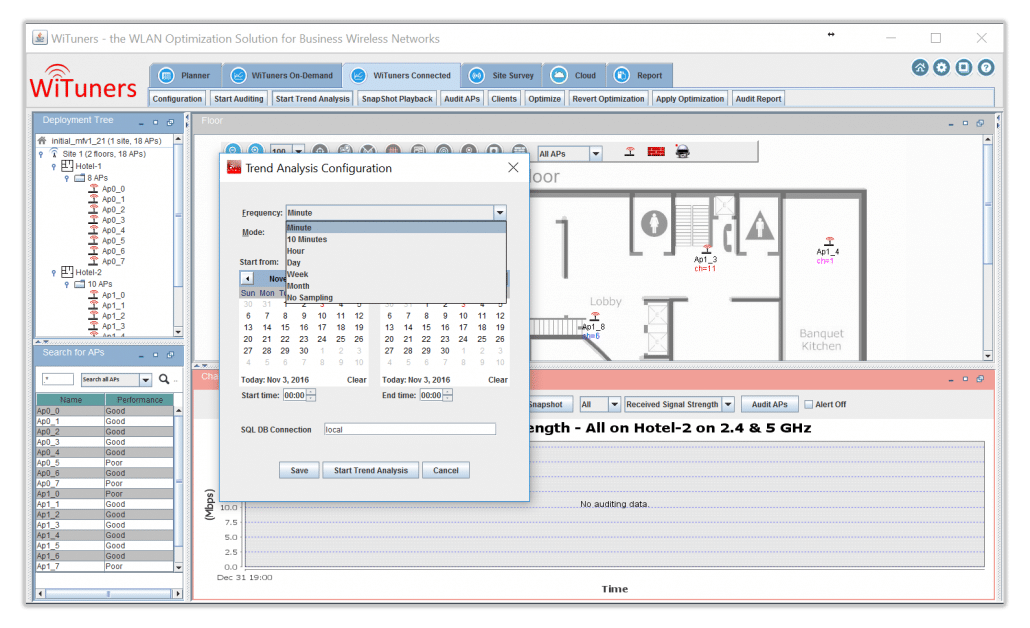
Task: Collapse the Hotel-1 tree node
Action: pos(53,167)
